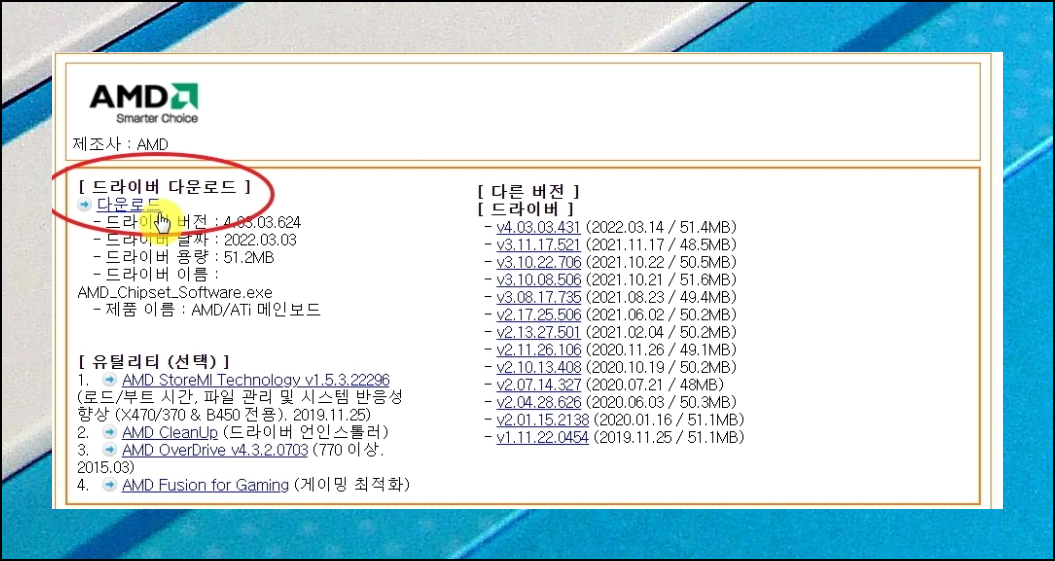Click arrow icon before AMD StoreMI Technology
1055x561 pixels.
click(110, 380)
